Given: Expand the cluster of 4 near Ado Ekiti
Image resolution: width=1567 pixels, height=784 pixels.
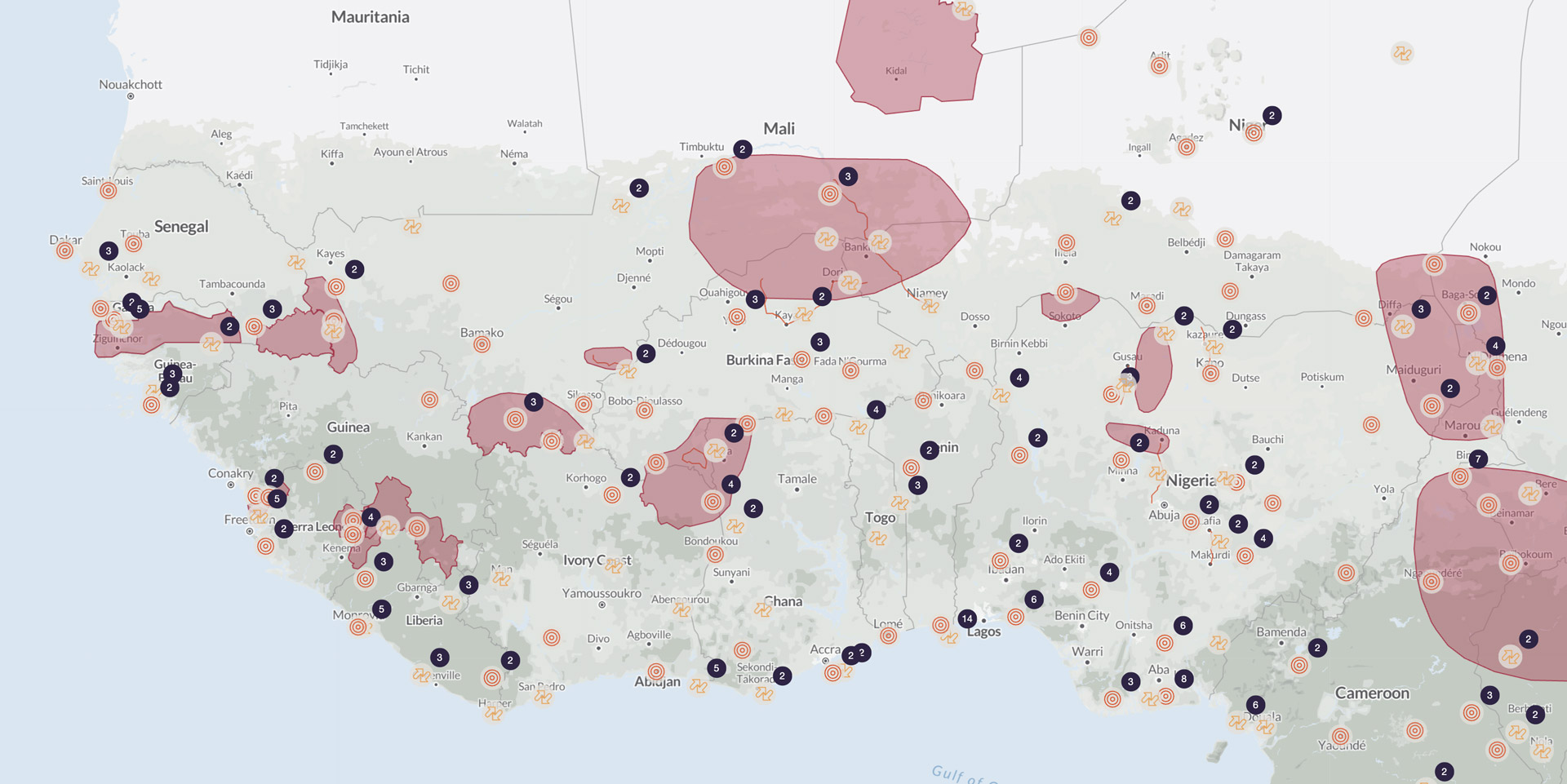Looking at the screenshot, I should pyautogui.click(x=1109, y=573).
